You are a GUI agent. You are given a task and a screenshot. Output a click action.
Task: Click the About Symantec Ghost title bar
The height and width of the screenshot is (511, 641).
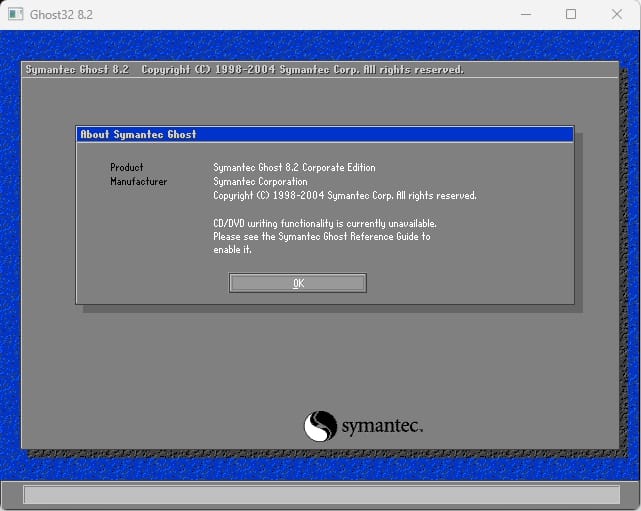pyautogui.click(x=325, y=134)
